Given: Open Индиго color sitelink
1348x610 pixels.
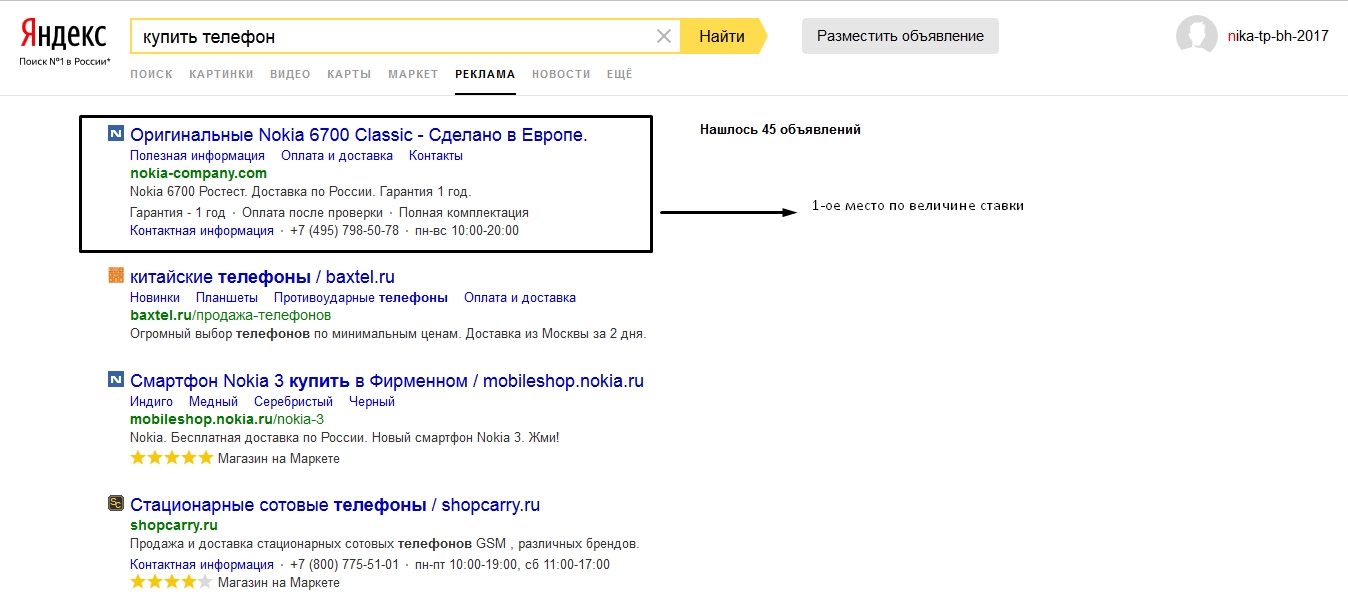Looking at the screenshot, I should pyautogui.click(x=152, y=401).
